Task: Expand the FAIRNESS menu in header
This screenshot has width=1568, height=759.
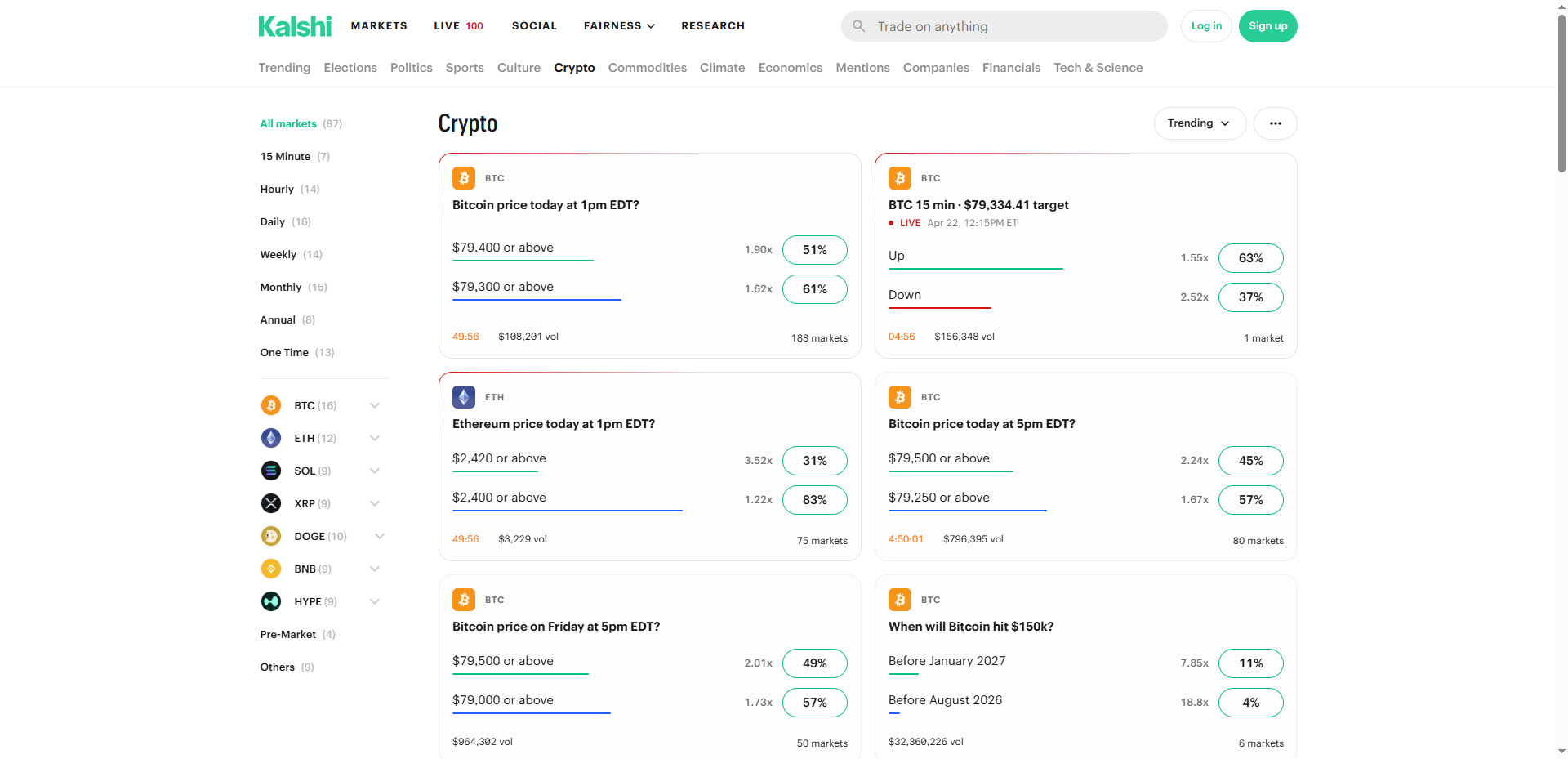Action: tap(619, 26)
